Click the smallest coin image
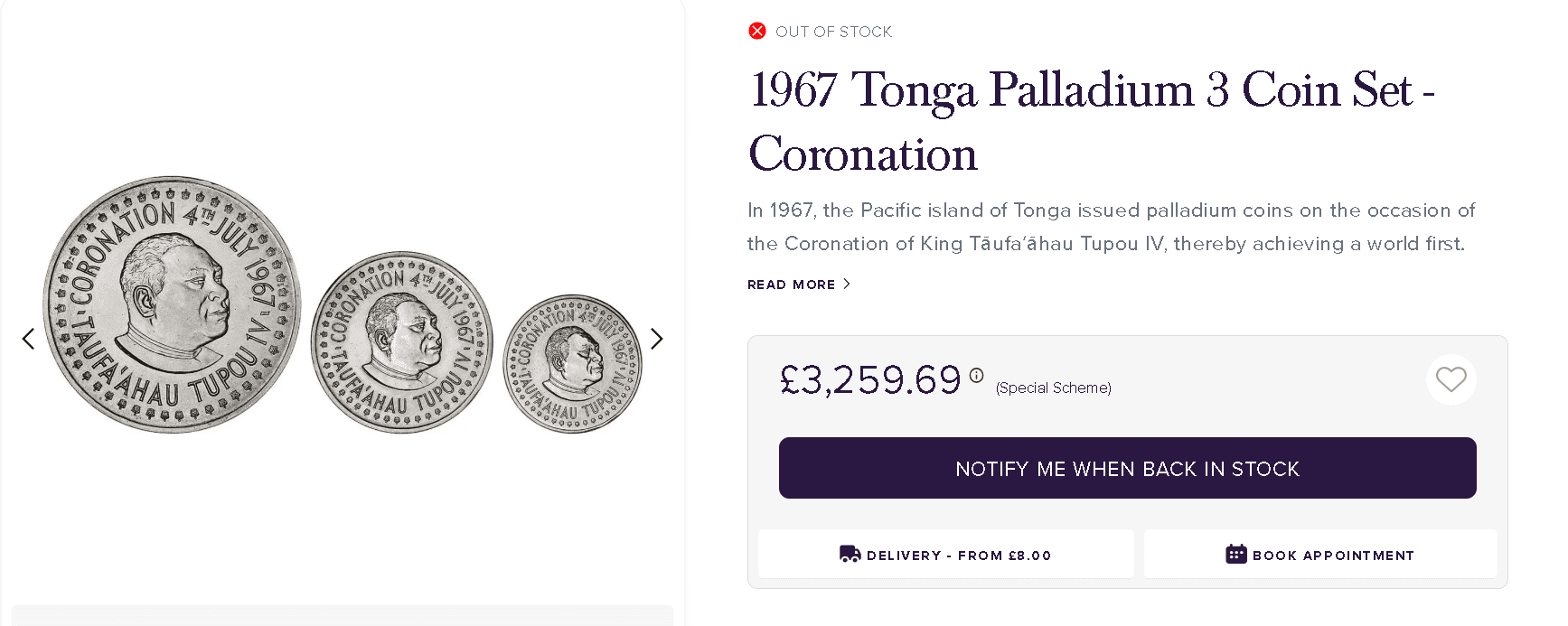The width and height of the screenshot is (1568, 626). [x=571, y=363]
